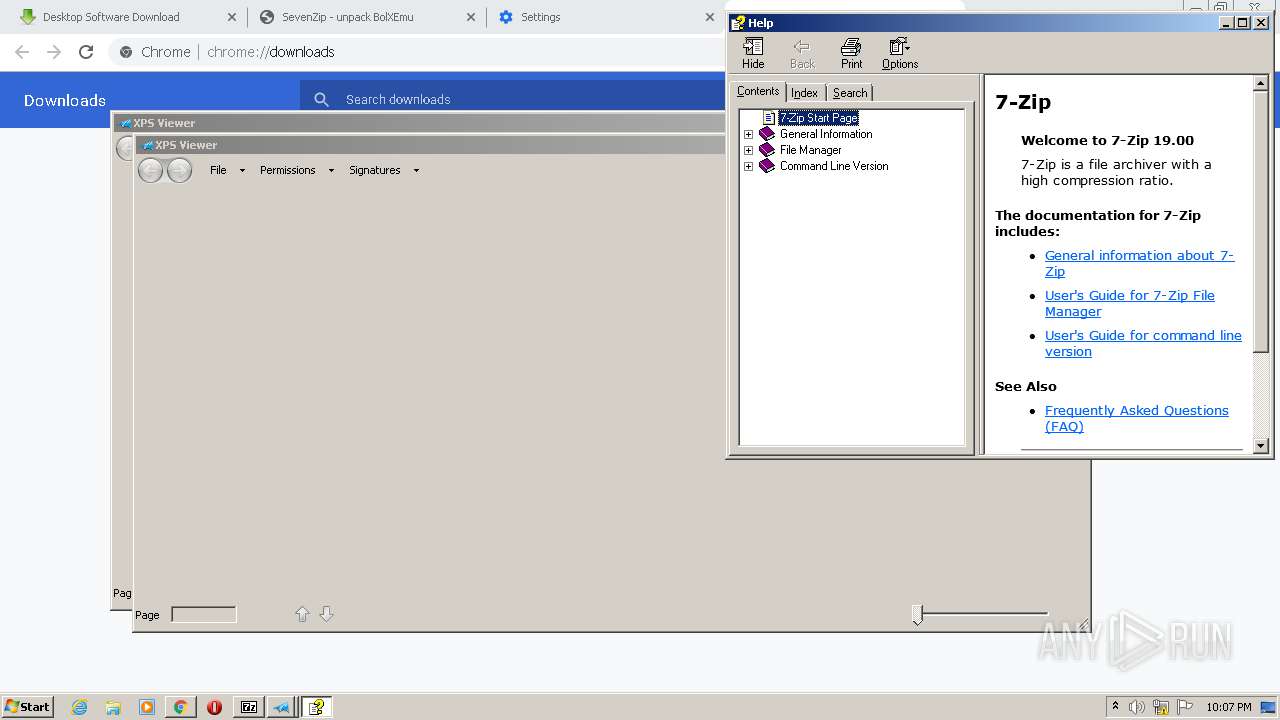
Task: Select the 7-Zip Start Page tree item
Action: pos(818,118)
